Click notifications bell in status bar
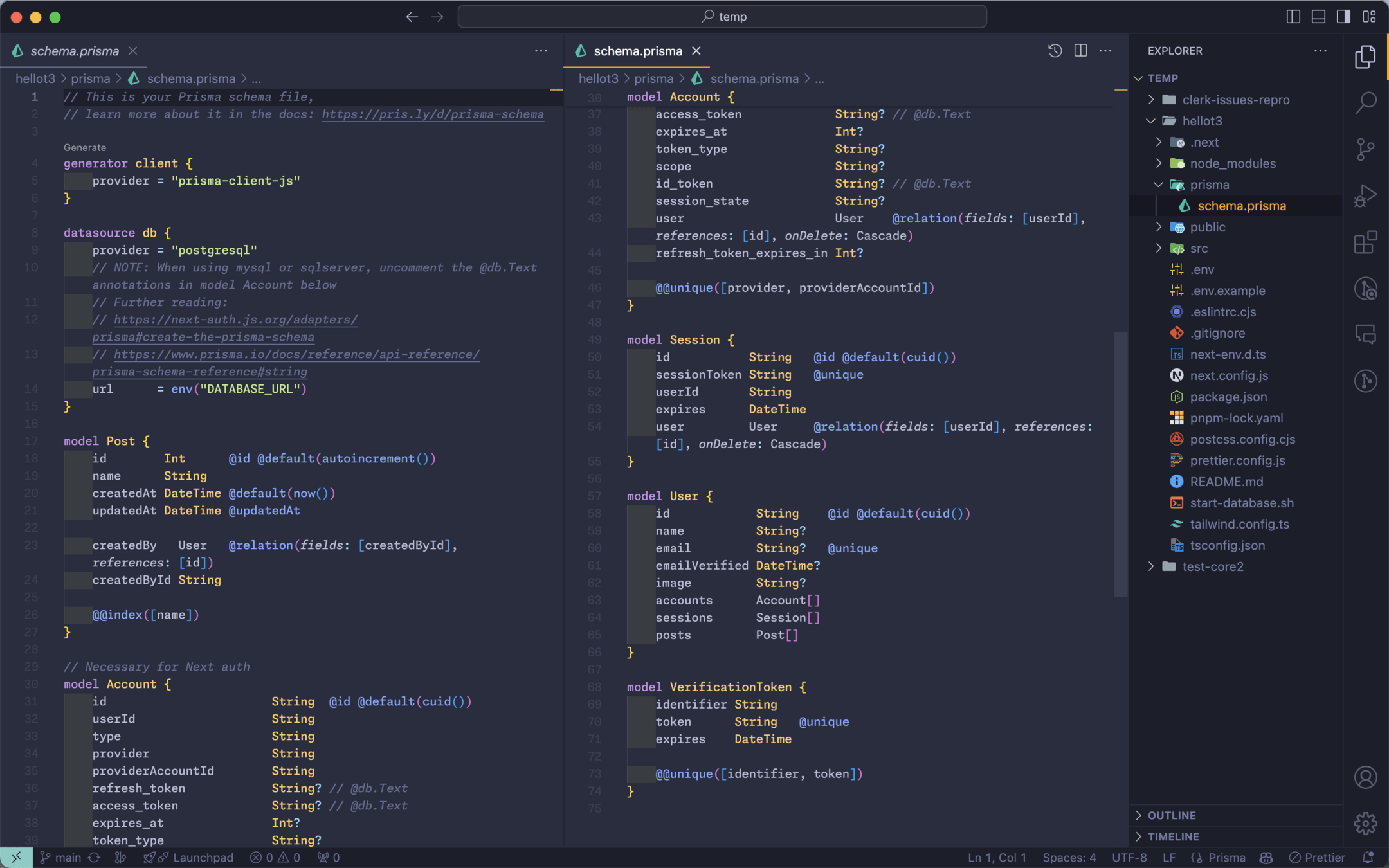1389x868 pixels. pyautogui.click(x=1368, y=858)
